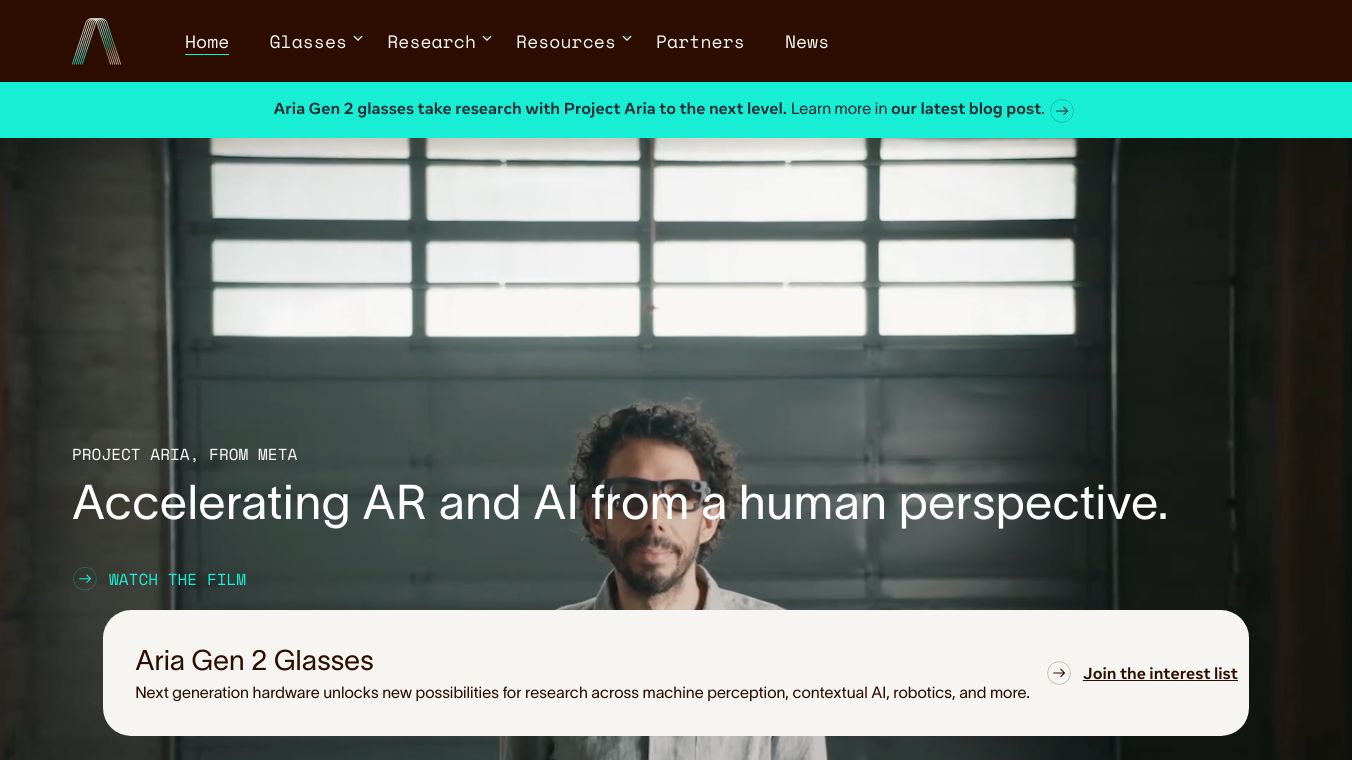Open the banner's circled arrow icon
The image size is (1352, 760).
[x=1062, y=110]
